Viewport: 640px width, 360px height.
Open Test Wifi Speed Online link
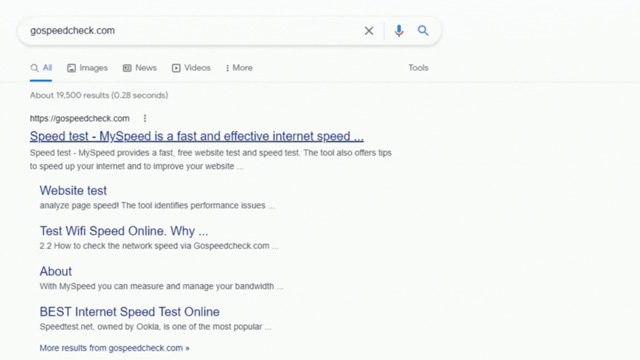coord(124,231)
